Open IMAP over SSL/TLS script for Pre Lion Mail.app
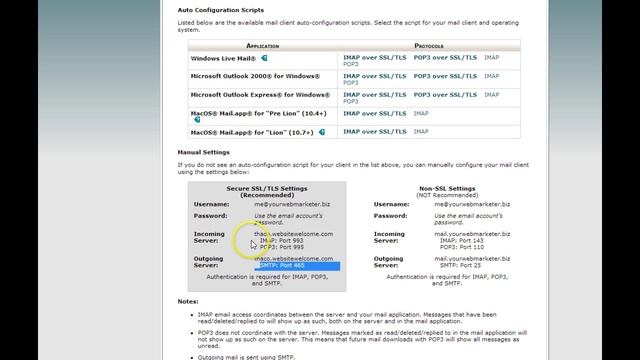The width and height of the screenshot is (640, 360). [374, 113]
